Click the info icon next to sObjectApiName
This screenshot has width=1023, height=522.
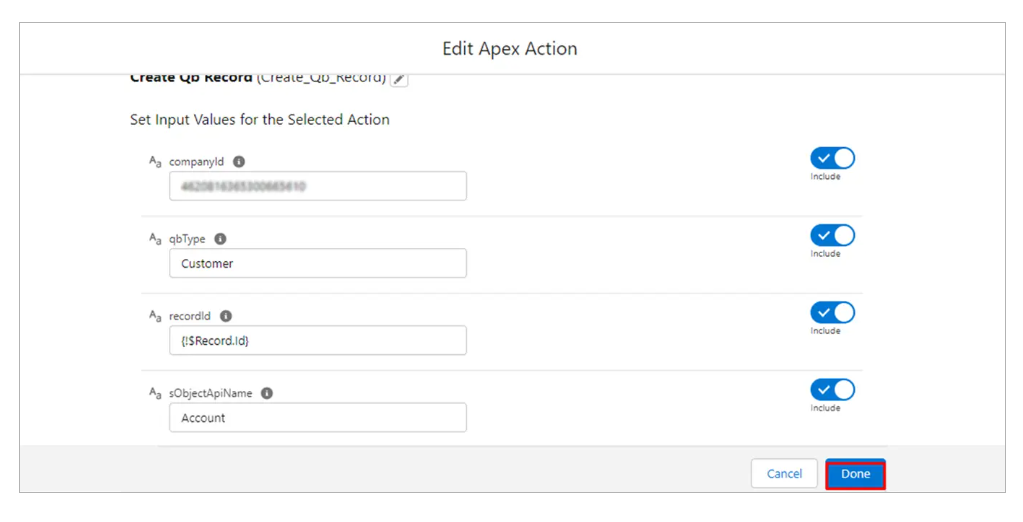coord(267,393)
